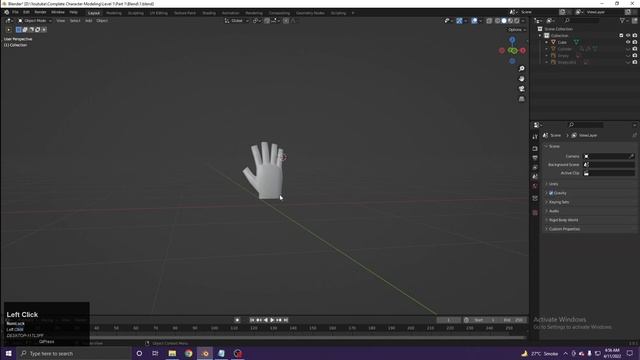This screenshot has height=360, width=640.
Task: Switch to the UV Editing workspace tab
Action: click(159, 13)
